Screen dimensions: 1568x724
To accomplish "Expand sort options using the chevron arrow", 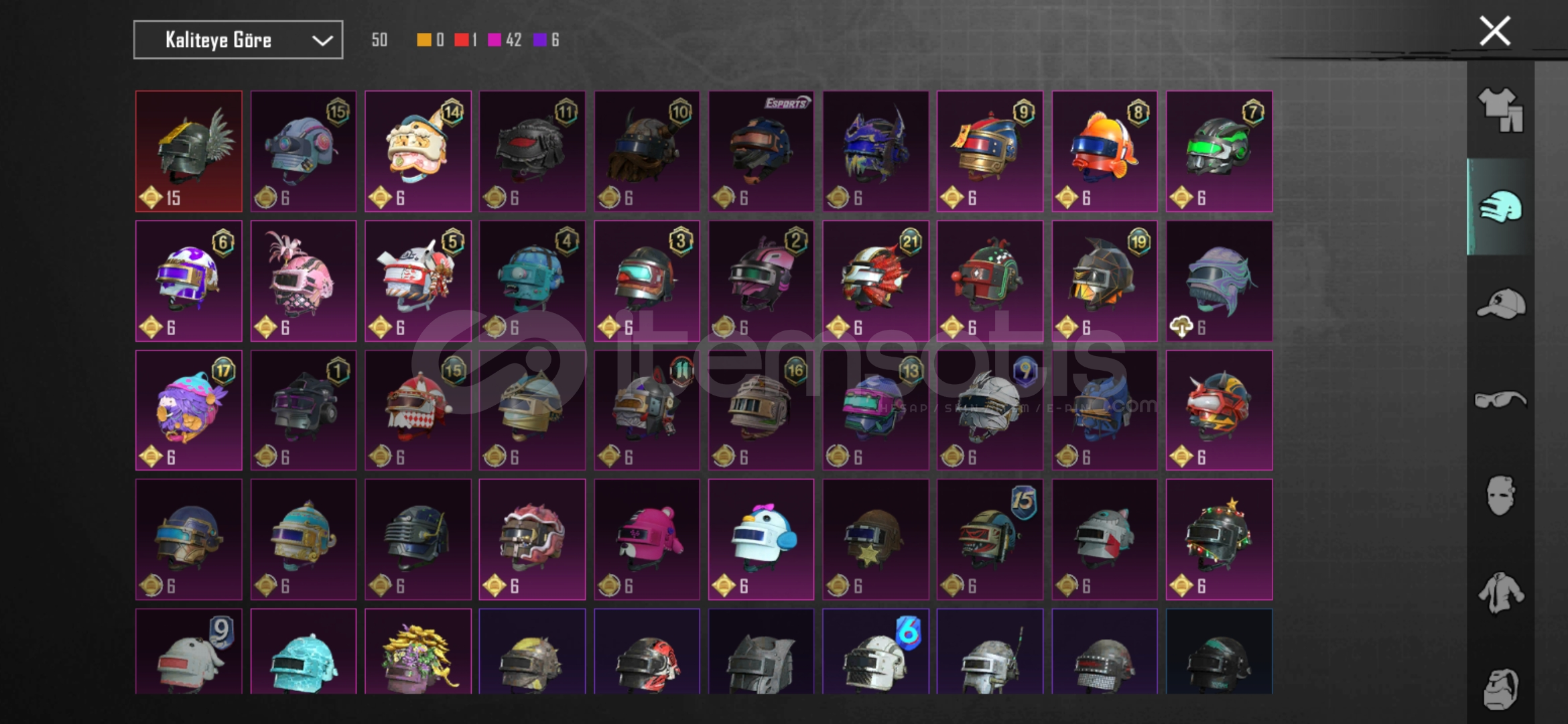I will (322, 41).
